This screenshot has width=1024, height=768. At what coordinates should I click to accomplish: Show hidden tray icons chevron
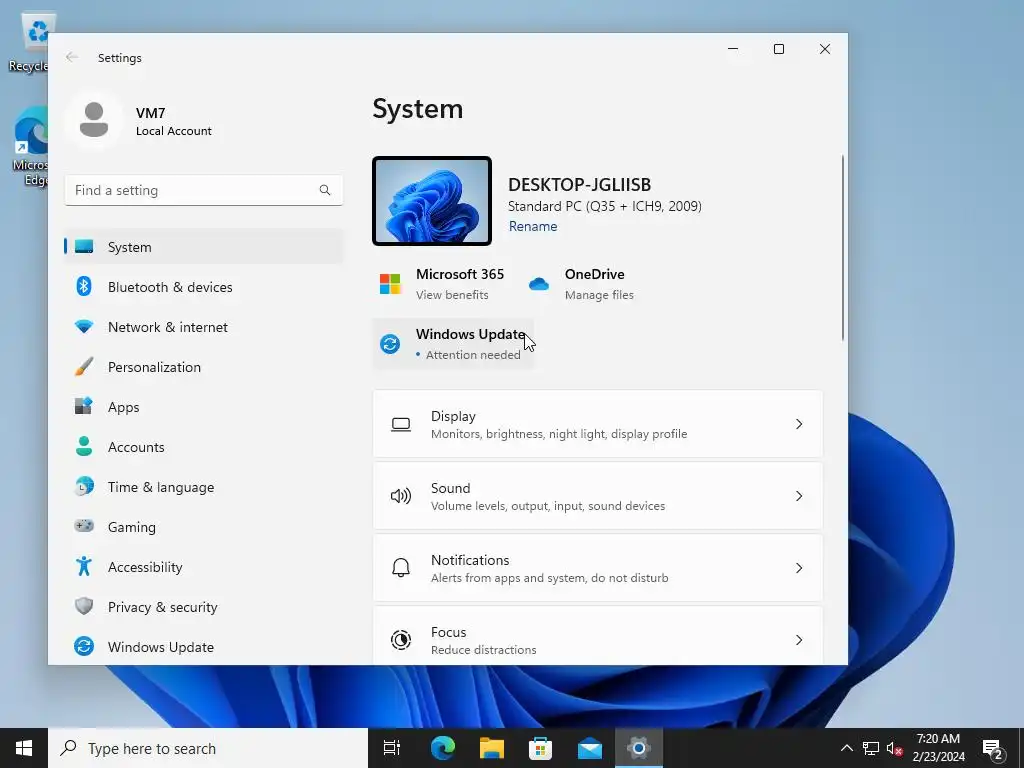pos(846,748)
